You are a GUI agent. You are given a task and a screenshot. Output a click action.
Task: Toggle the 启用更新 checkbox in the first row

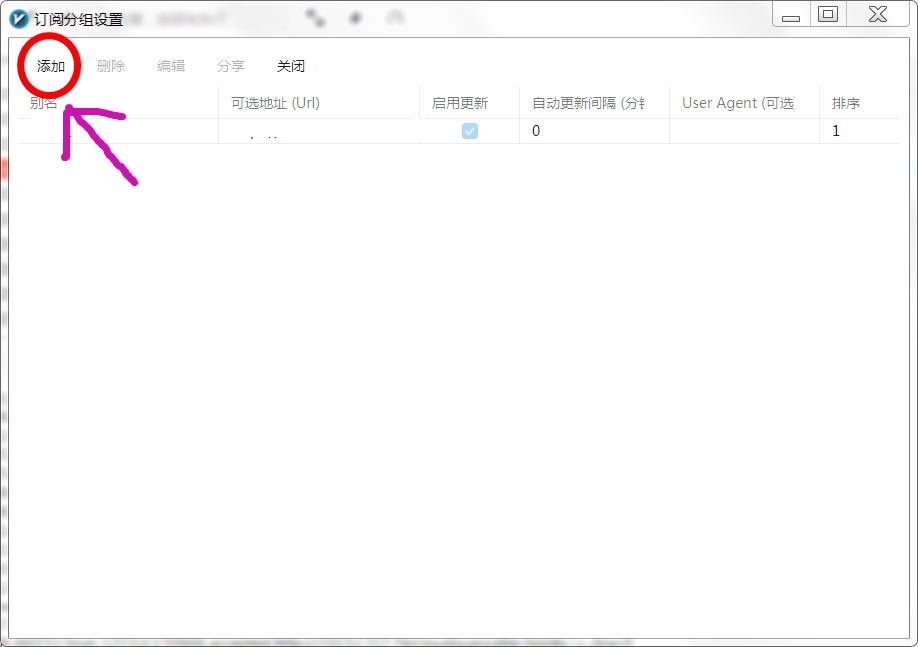470,131
